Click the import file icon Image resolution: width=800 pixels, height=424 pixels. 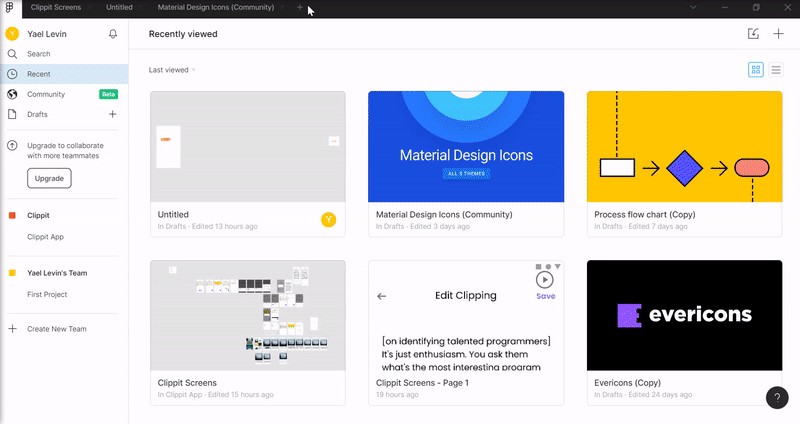(753, 34)
